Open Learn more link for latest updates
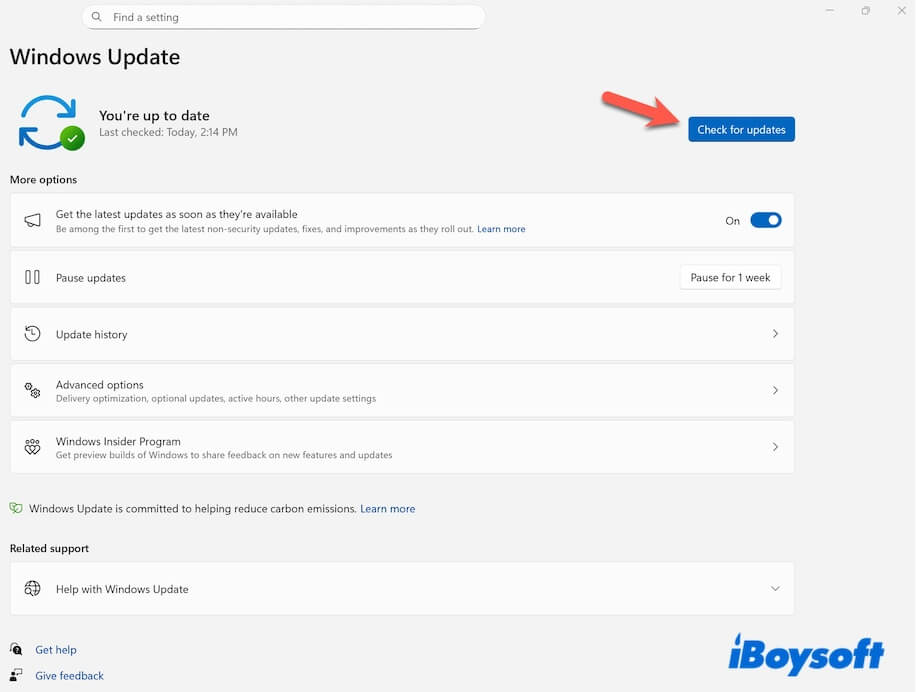 pos(501,229)
